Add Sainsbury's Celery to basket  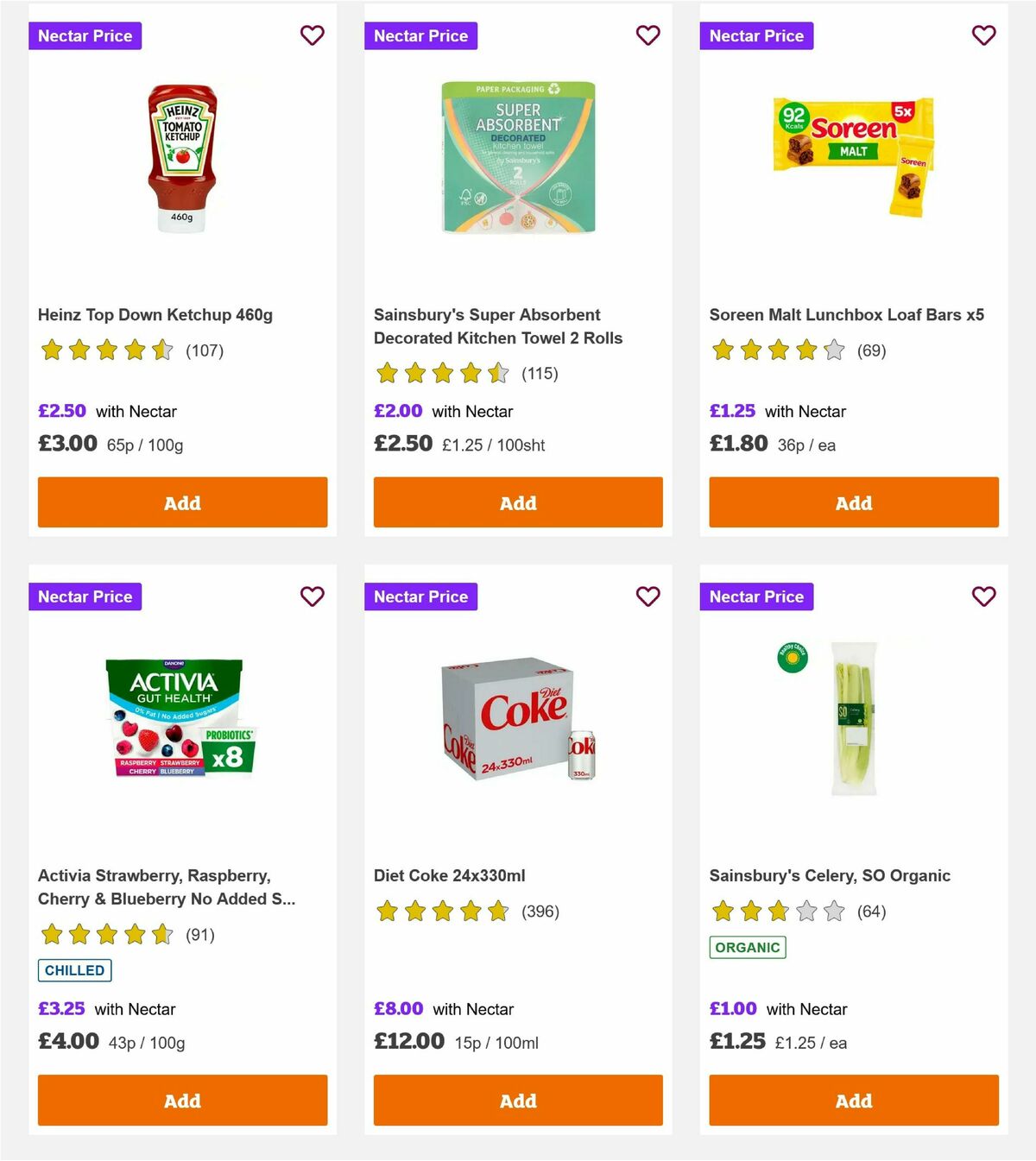point(853,1101)
